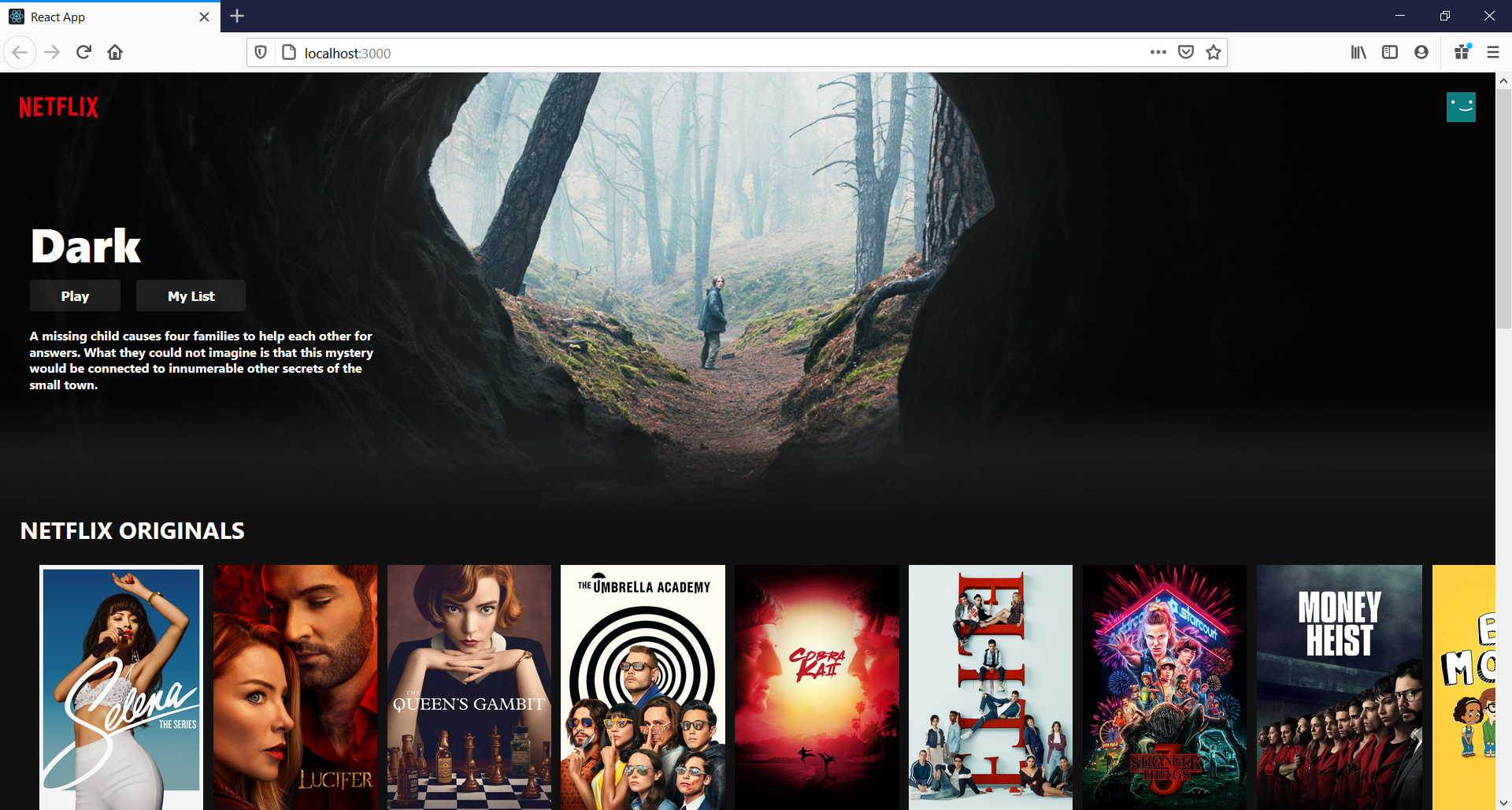Click the page scrollbar thumb
This screenshot has width=1512, height=810.
click(1503, 210)
